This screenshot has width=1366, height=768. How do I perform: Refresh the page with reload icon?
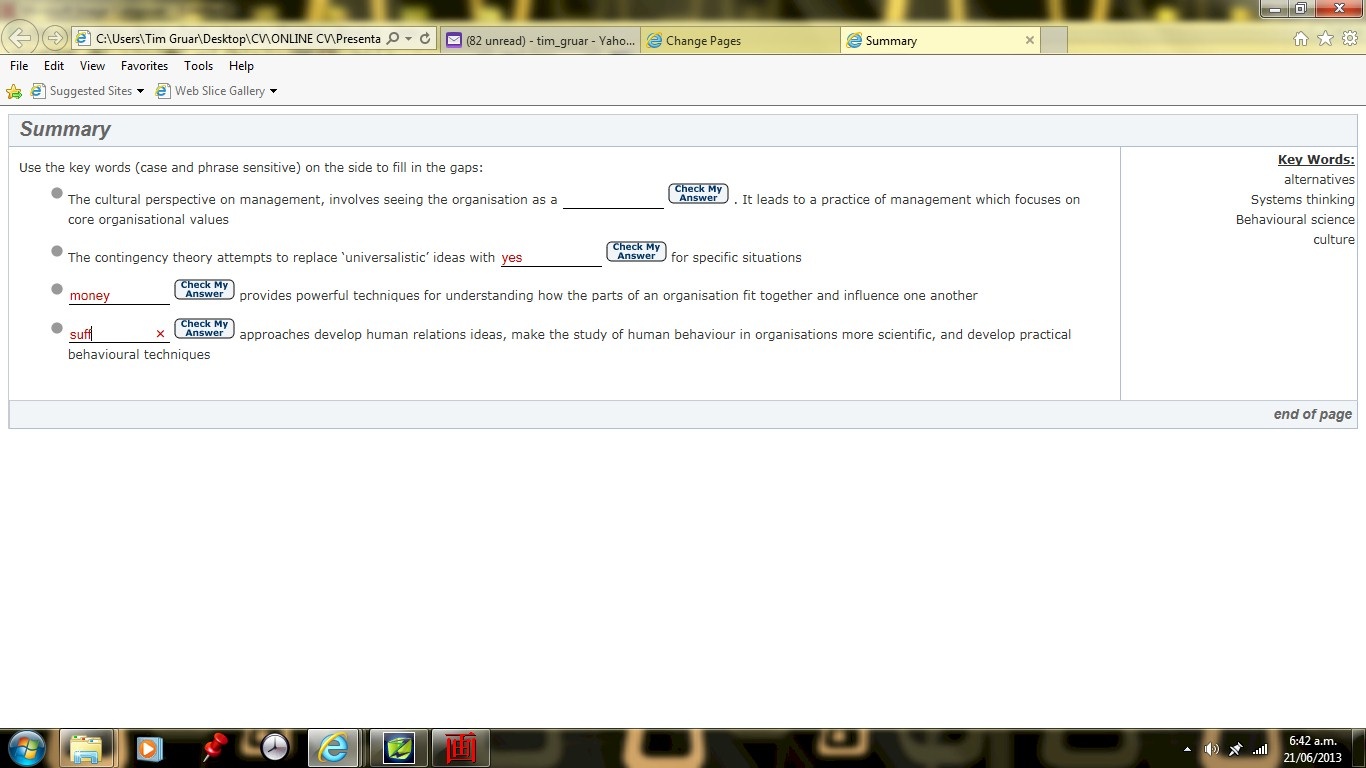(x=425, y=39)
